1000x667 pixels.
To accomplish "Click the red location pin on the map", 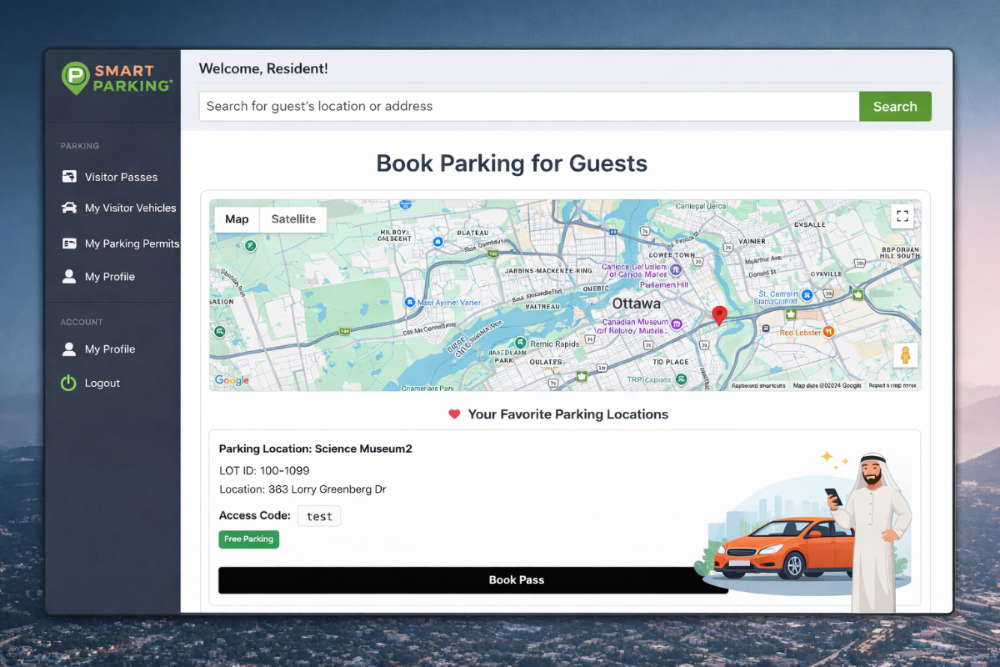I will point(719,314).
